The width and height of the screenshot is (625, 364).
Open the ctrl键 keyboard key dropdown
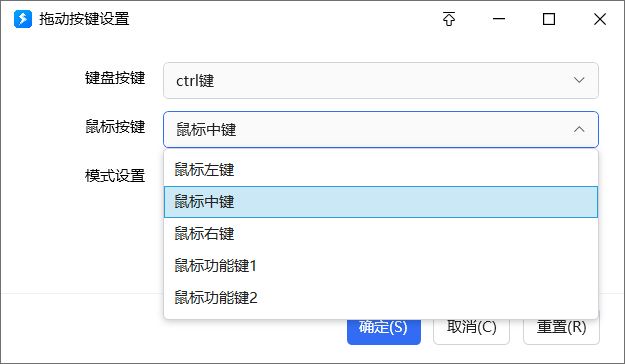coord(381,80)
